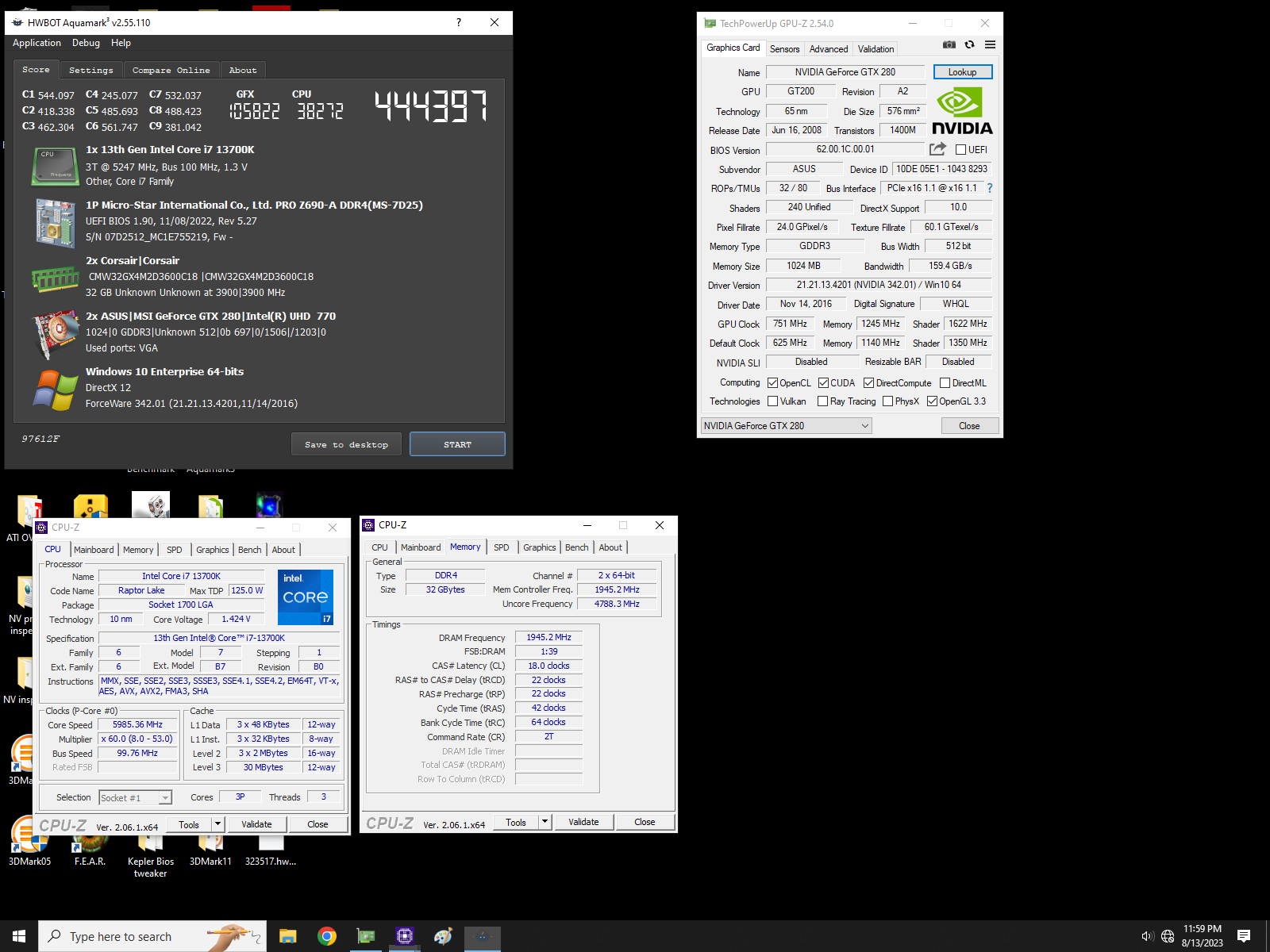This screenshot has width=1270, height=952.
Task: Toggle the UEFI checkbox in GPU-Z
Action: point(960,150)
